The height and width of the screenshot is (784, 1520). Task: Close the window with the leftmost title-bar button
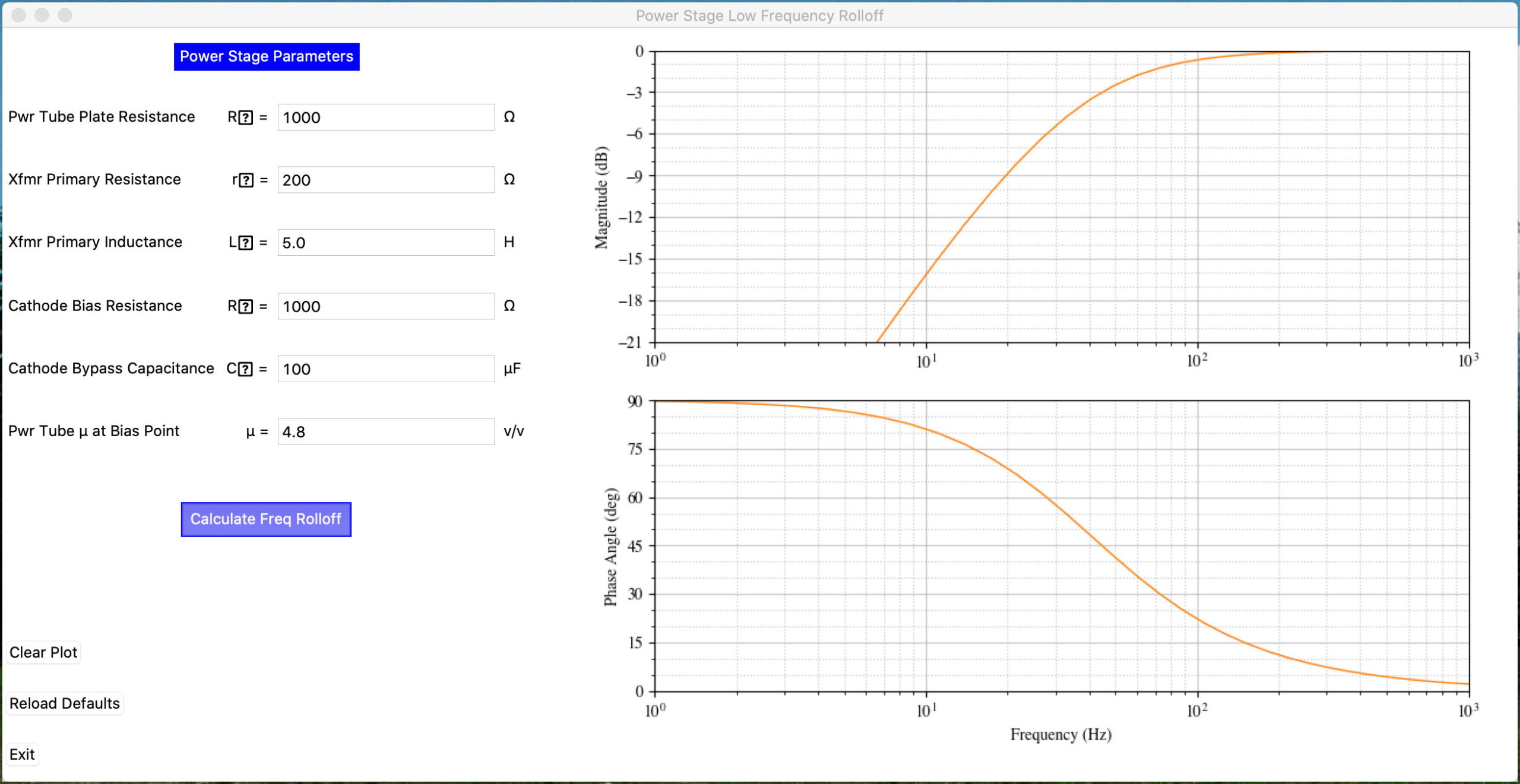click(19, 15)
